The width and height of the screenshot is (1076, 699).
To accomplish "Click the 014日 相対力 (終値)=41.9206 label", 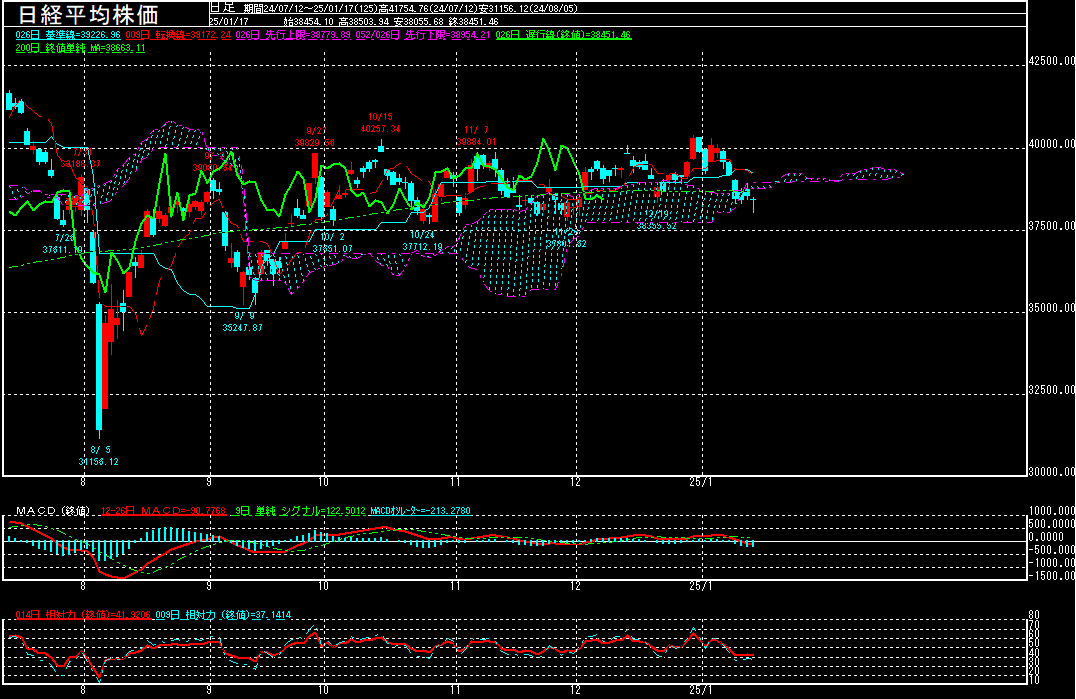I will 83,615.
